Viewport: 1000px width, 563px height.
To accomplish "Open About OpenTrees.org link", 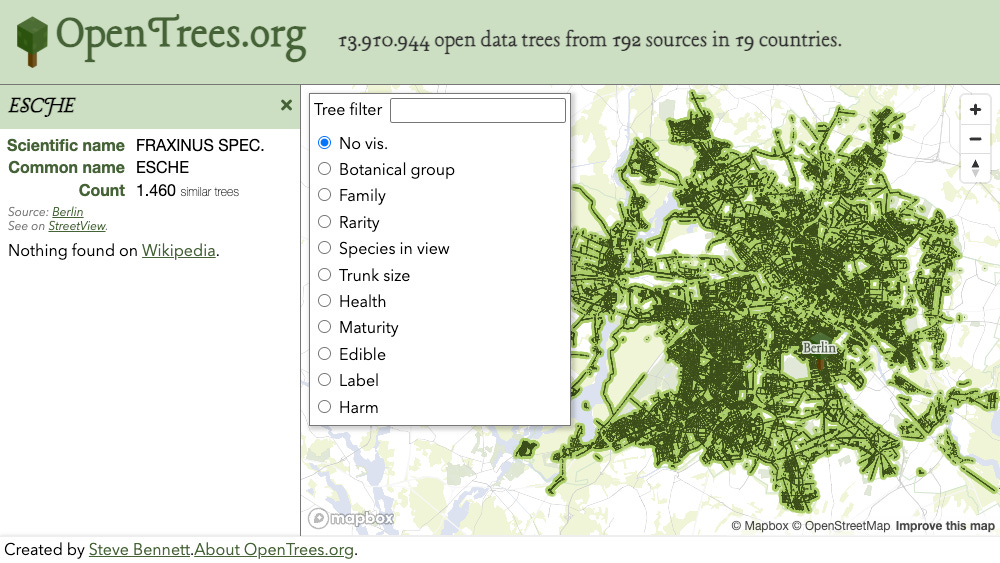I will [x=274, y=550].
